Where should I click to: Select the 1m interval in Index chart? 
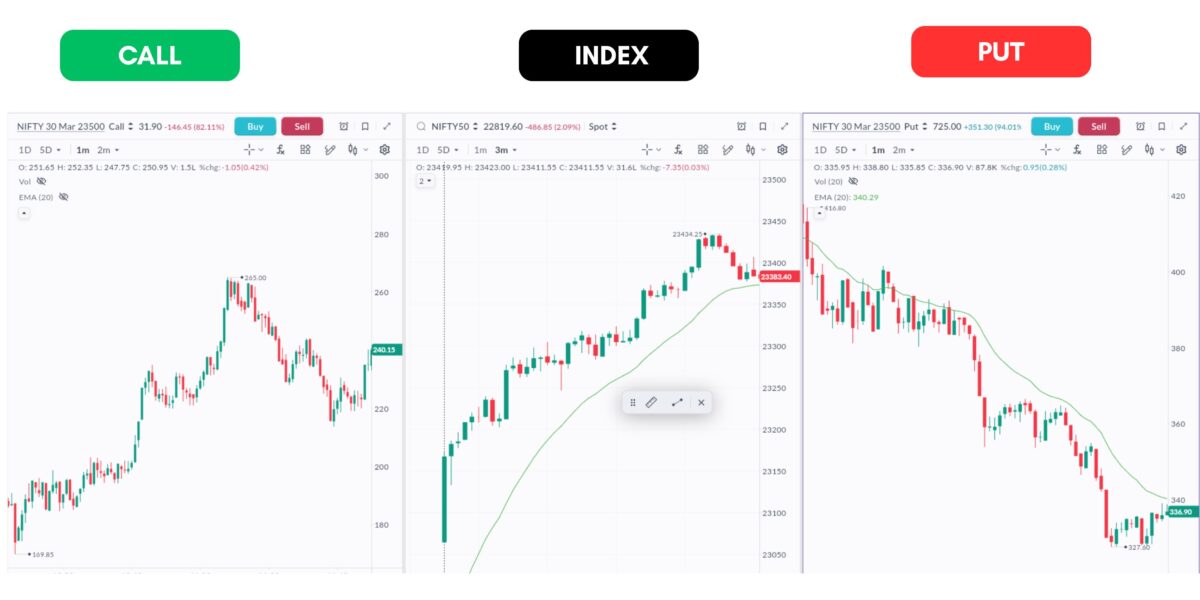point(480,150)
